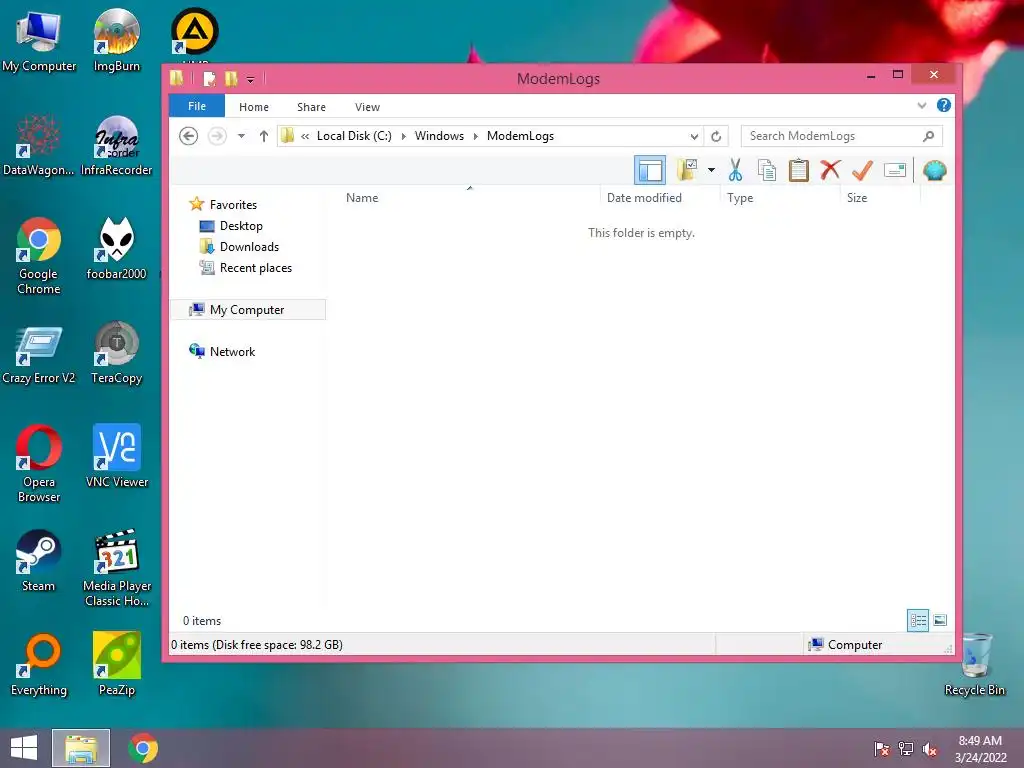Open the address bar history dropdown
This screenshot has height=768, width=1024.
point(694,136)
